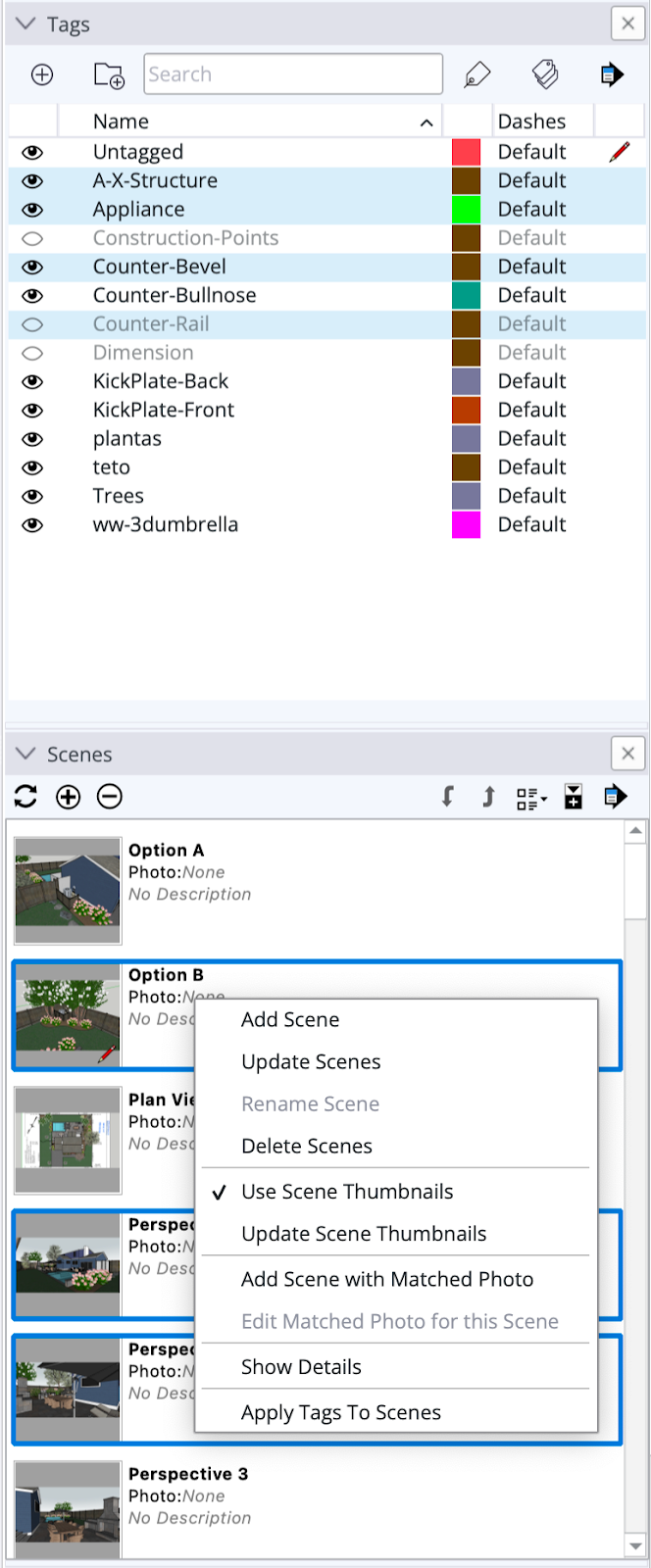This screenshot has height=1568, width=651.
Task: Click the Move Scene Up arrow icon
Action: coord(488,797)
